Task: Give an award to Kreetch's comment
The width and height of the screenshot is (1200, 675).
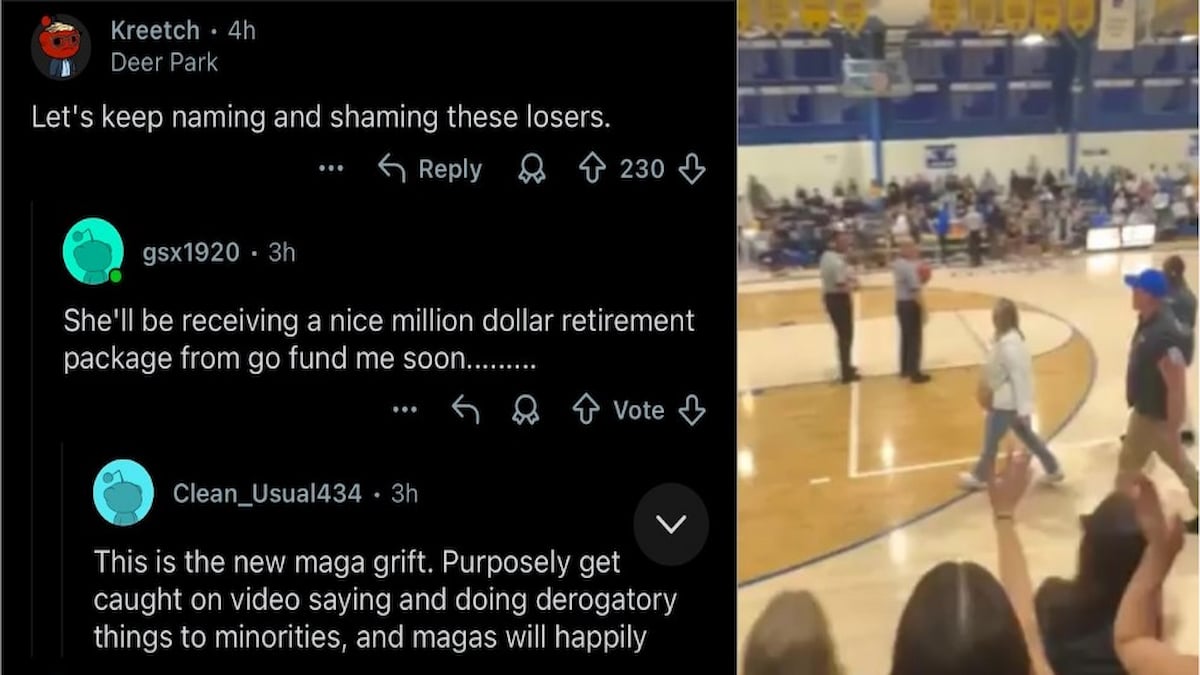Action: click(531, 170)
